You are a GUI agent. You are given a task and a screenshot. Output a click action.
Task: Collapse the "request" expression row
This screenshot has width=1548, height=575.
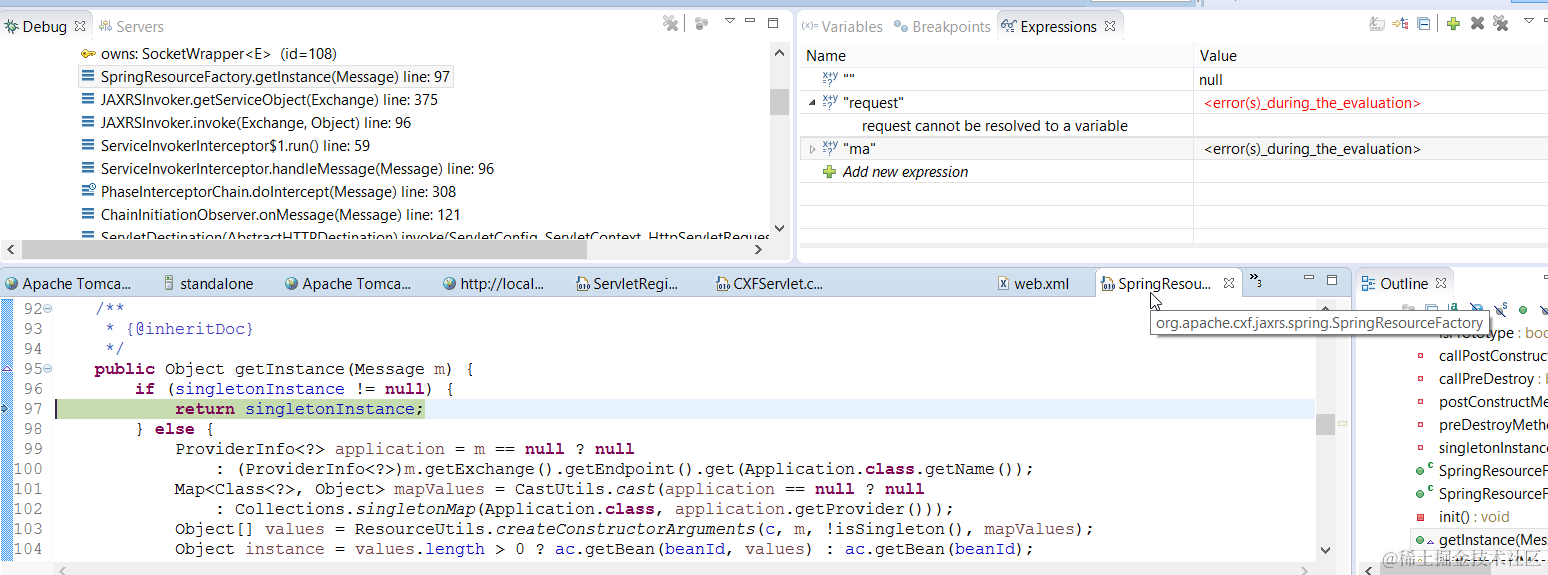click(x=812, y=102)
